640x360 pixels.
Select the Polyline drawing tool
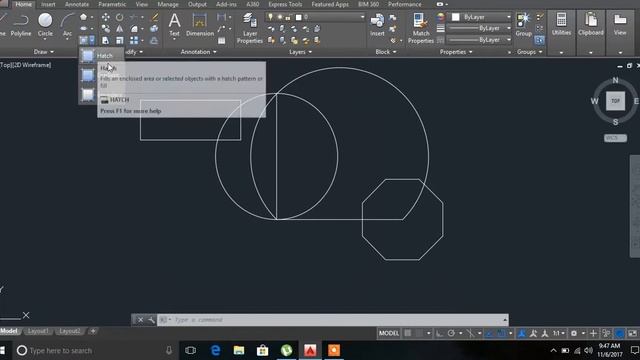pos(20,25)
